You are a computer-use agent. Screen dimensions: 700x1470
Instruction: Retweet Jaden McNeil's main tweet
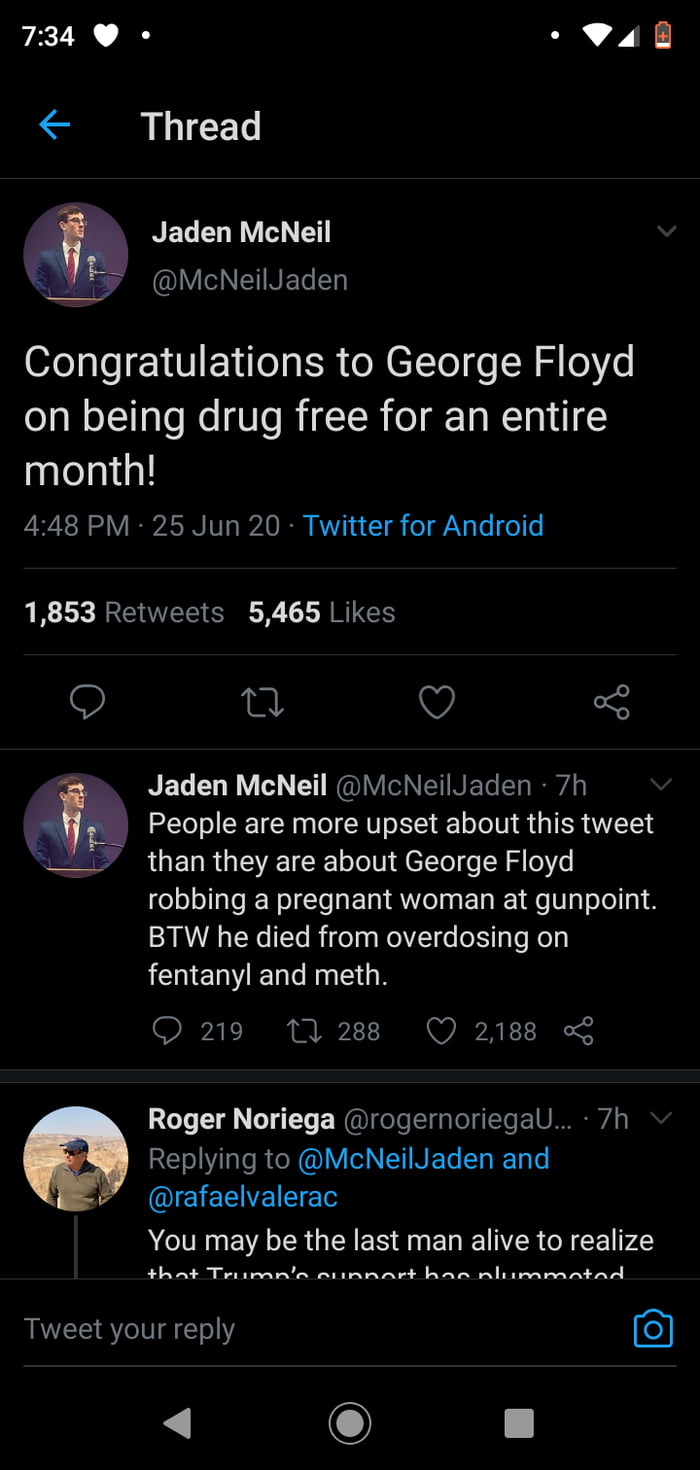[262, 702]
